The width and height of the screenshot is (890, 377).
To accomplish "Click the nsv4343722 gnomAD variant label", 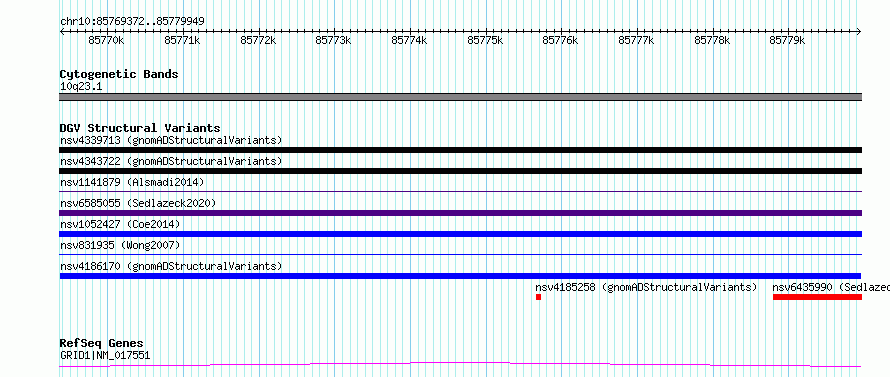I will [x=171, y=161].
